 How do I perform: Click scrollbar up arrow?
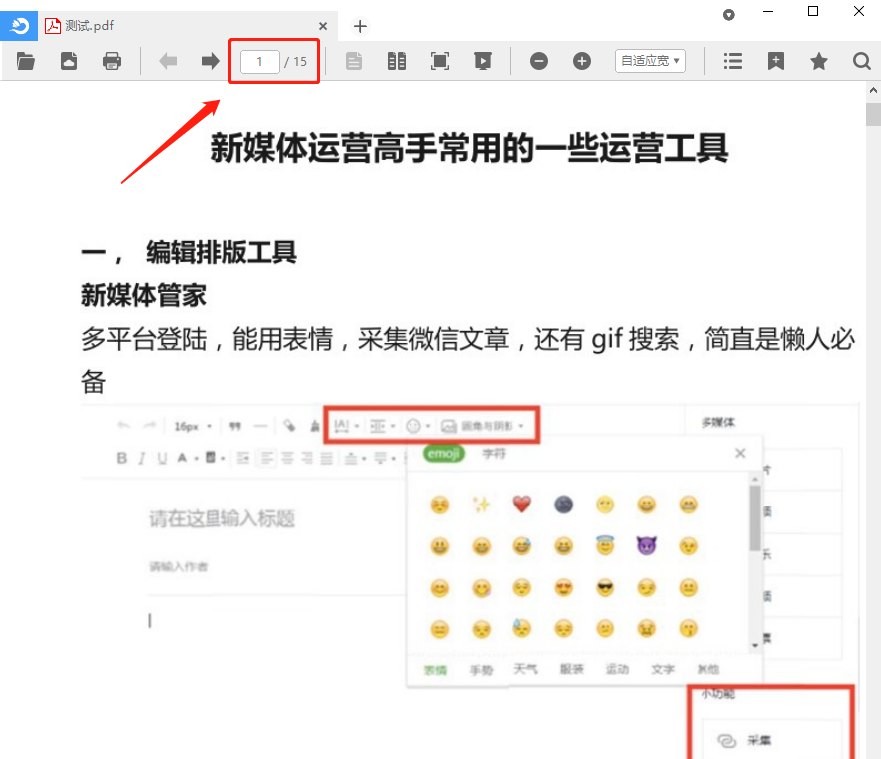pos(873,90)
